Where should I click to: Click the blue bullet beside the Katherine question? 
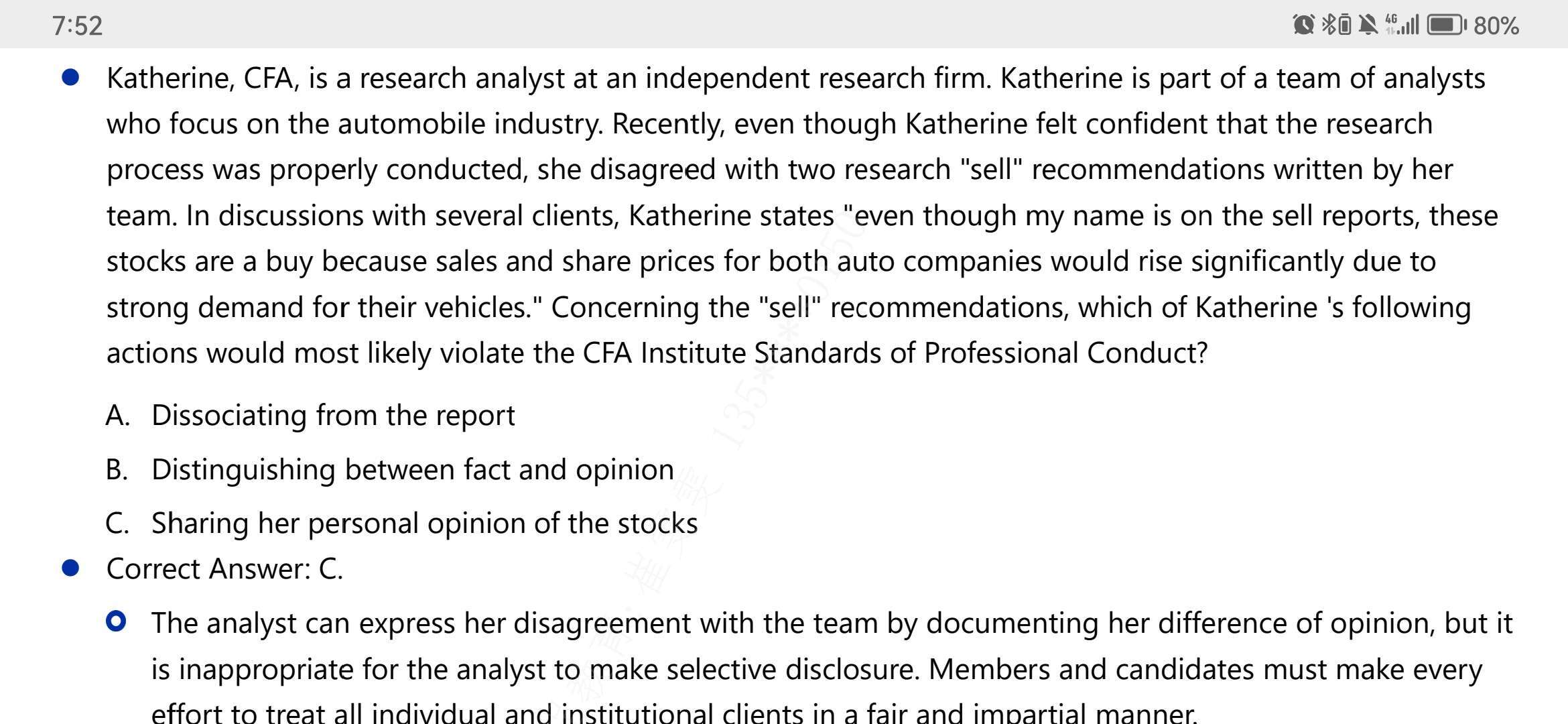(x=70, y=78)
